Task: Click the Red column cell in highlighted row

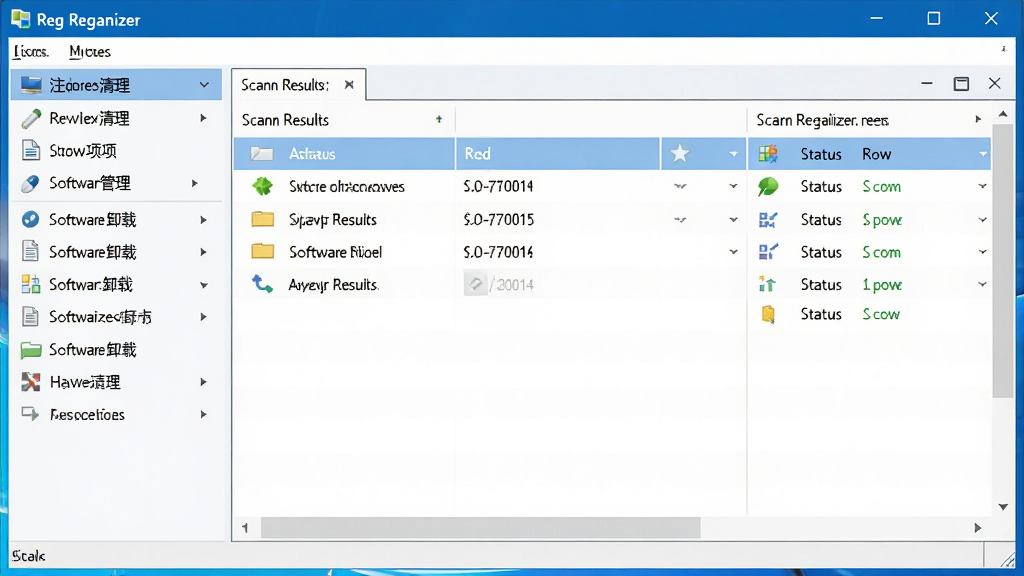Action: [x=557, y=153]
